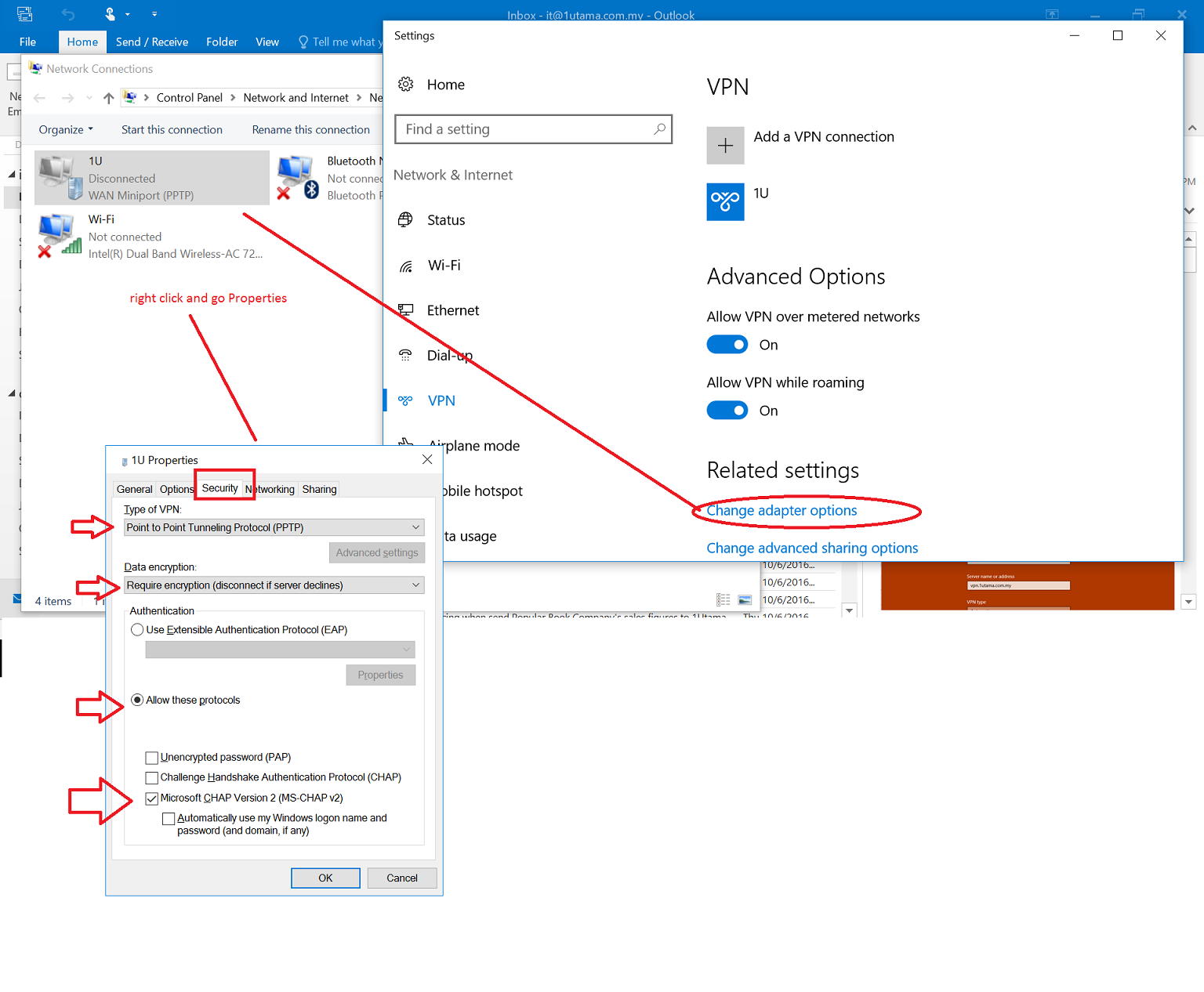The image size is (1204, 992).
Task: Open the Send / Receive ribbon tab in Outlook
Action: click(152, 42)
